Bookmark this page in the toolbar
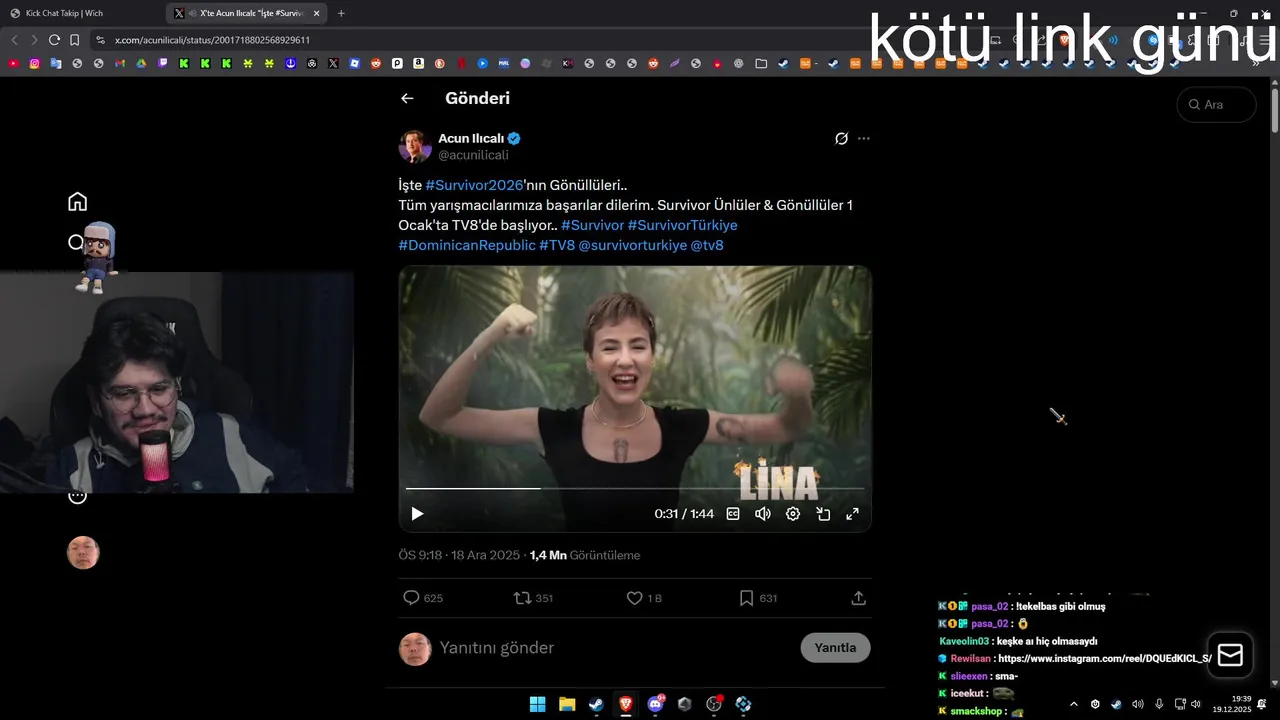The image size is (1280, 720). pyautogui.click(x=75, y=40)
